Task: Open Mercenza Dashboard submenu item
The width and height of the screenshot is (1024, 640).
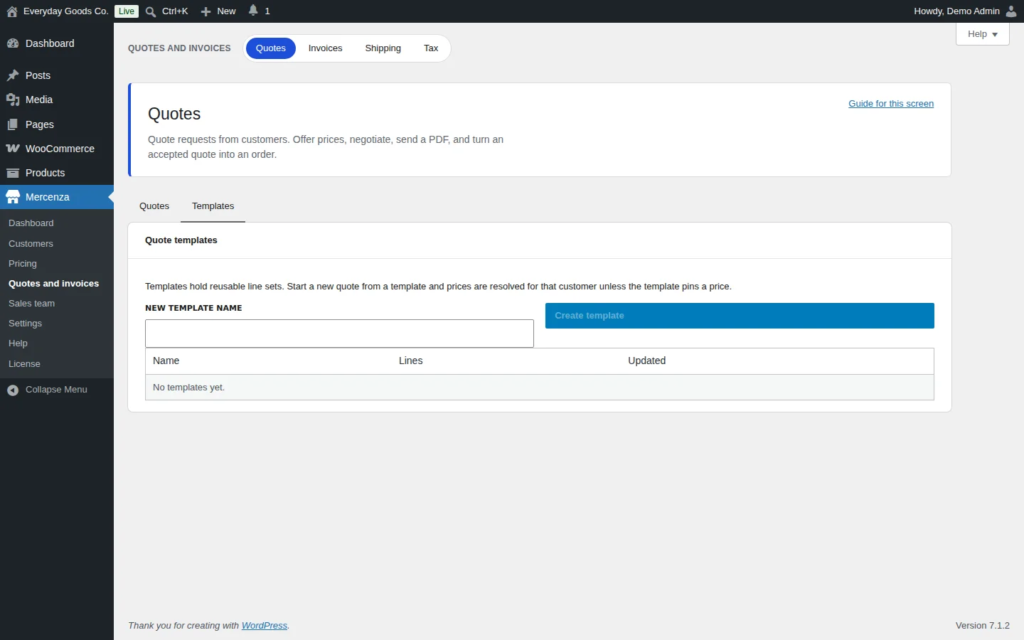Action: pyautogui.click(x=31, y=223)
